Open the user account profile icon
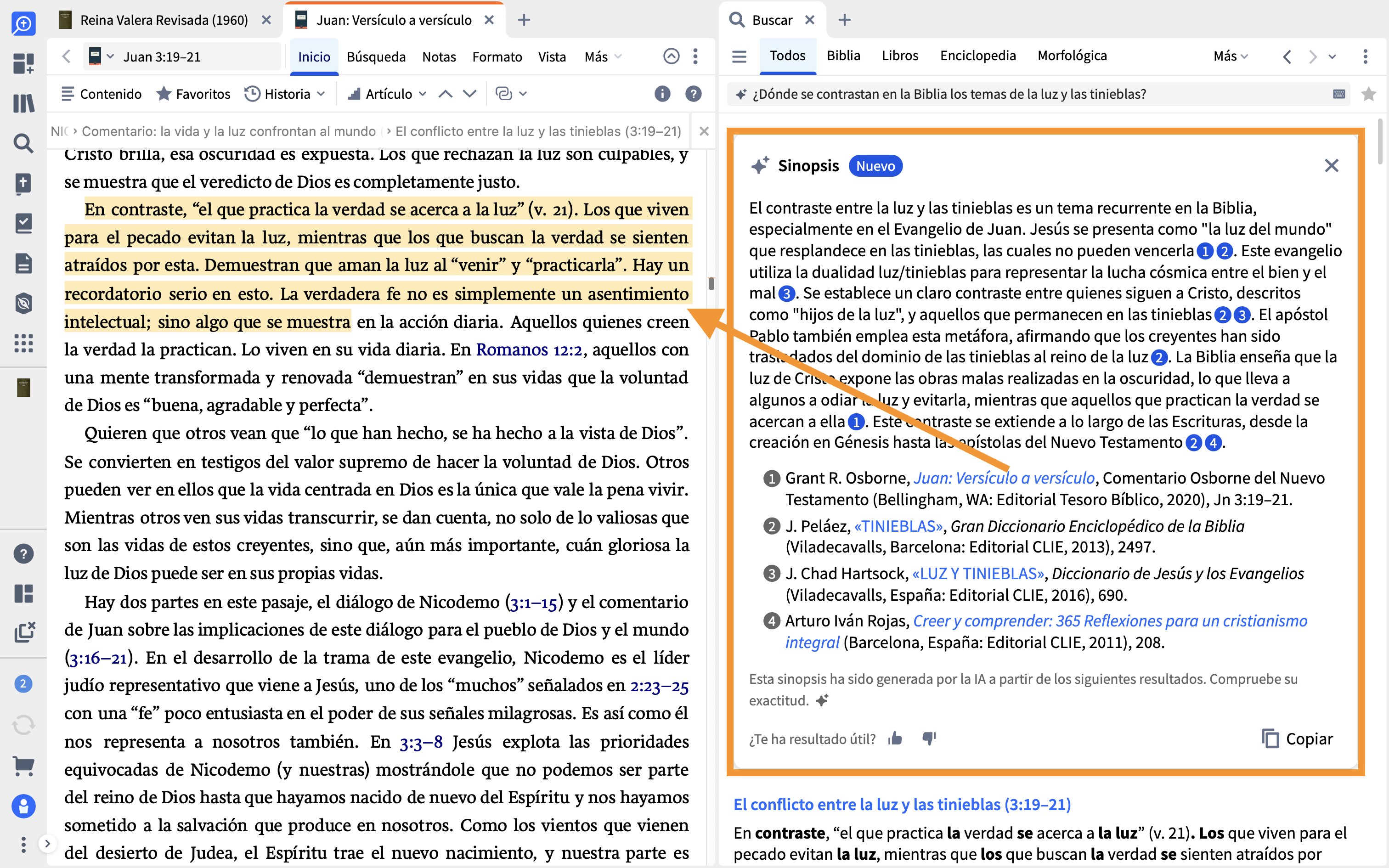 23,806
